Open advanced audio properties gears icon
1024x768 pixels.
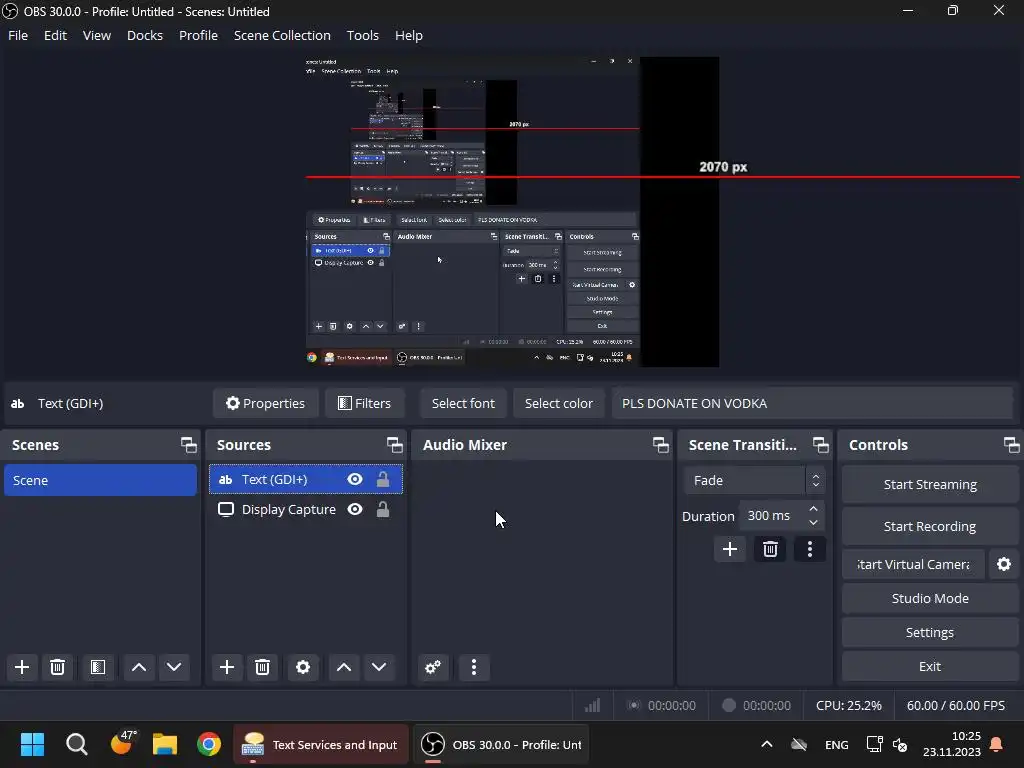tap(432, 667)
